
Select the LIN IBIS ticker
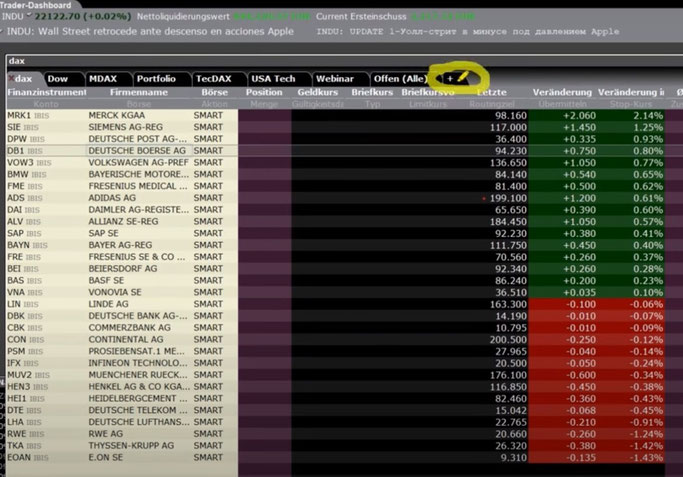click(x=23, y=304)
